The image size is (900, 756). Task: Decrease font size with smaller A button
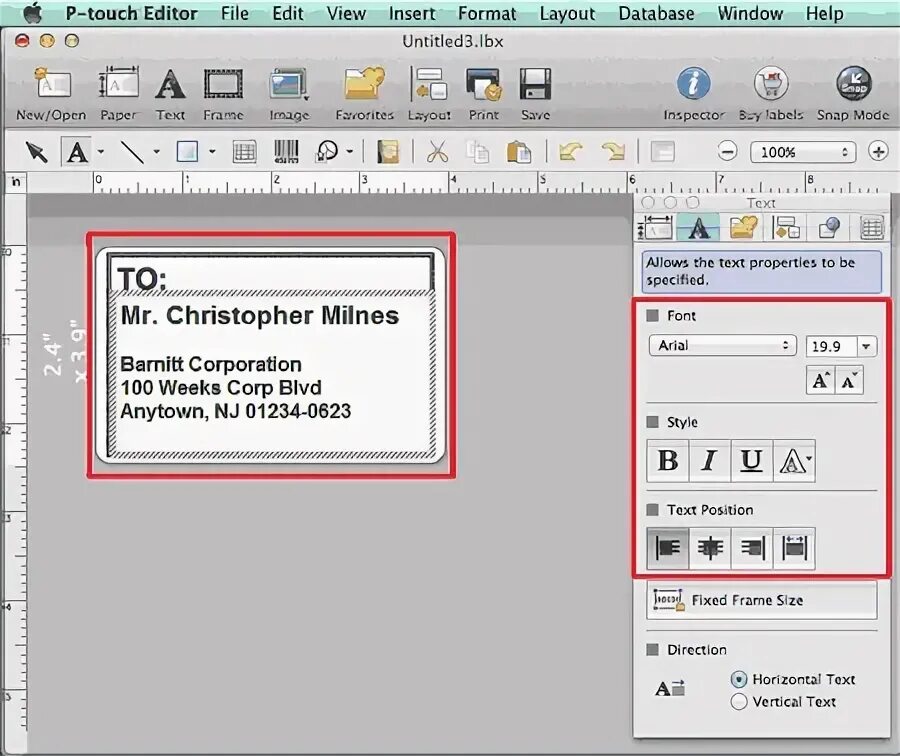coord(849,380)
